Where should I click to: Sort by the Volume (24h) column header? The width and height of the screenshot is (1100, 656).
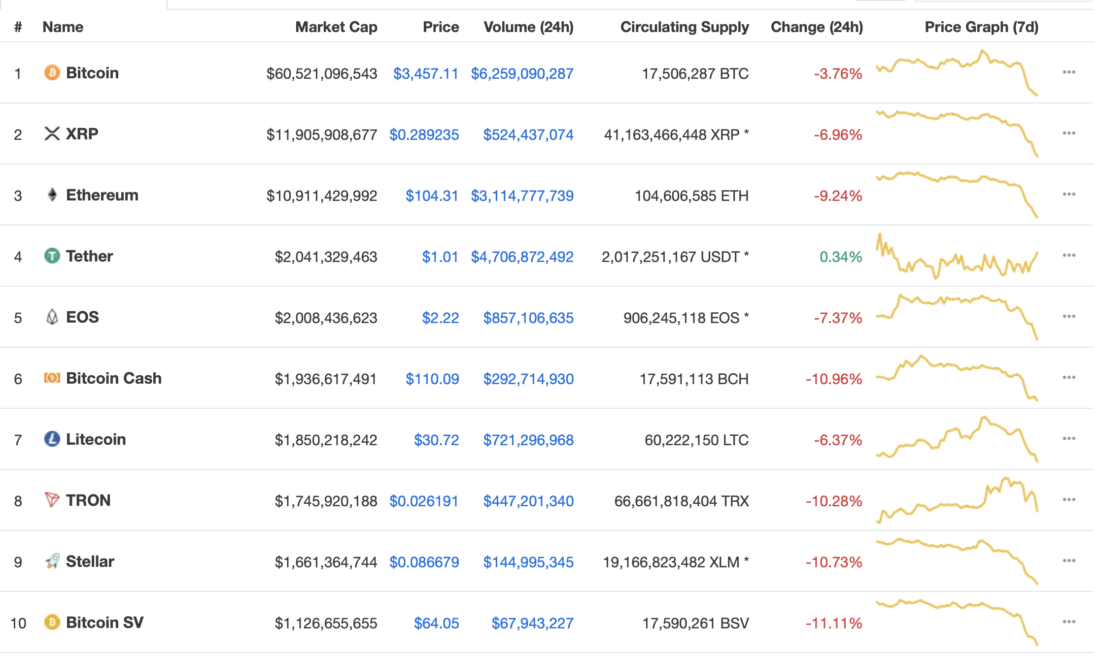click(x=528, y=27)
